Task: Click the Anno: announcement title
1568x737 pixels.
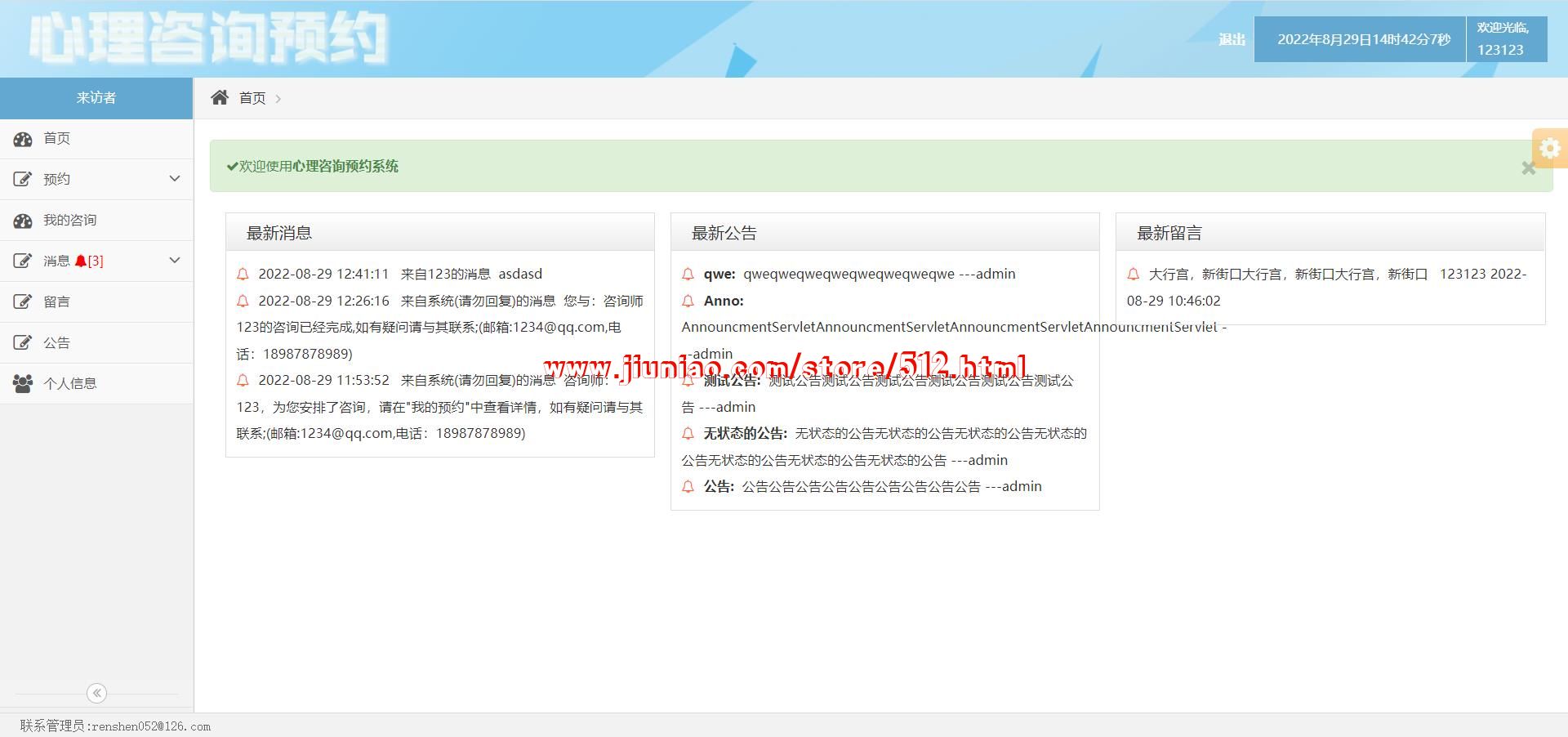Action: click(724, 301)
